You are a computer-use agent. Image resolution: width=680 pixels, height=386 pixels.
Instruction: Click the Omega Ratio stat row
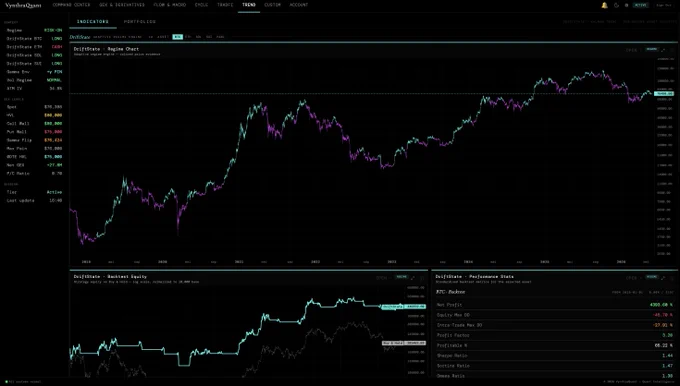point(554,376)
